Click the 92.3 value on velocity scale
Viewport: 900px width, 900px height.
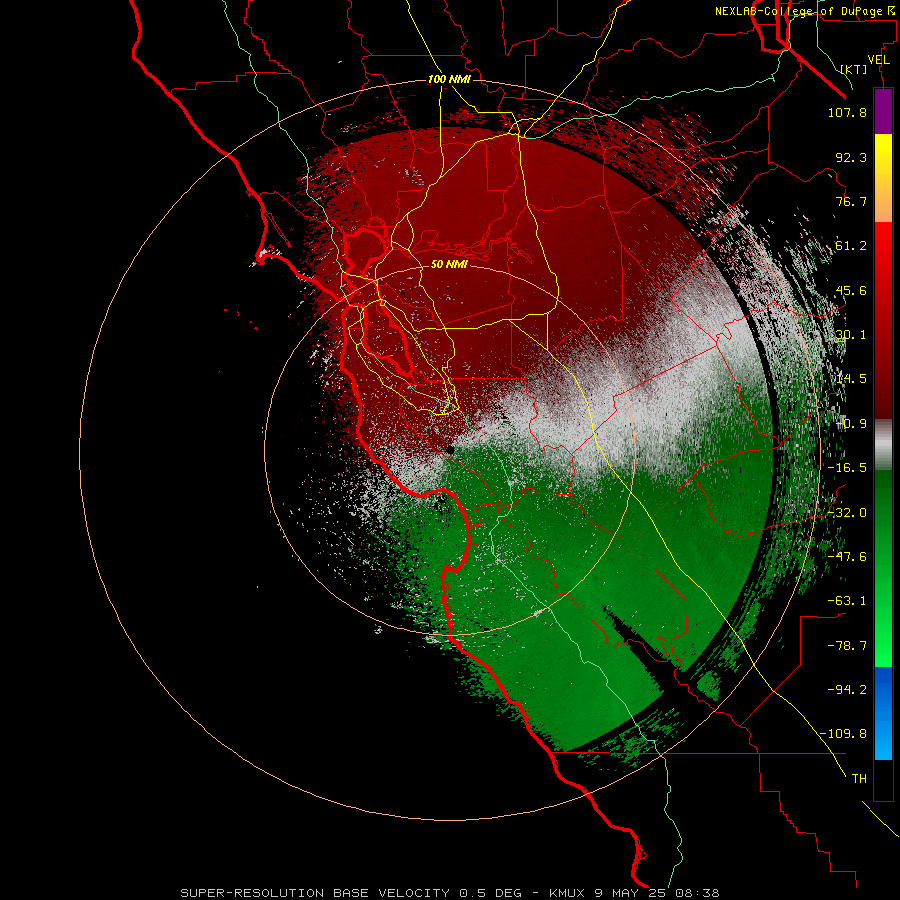(851, 157)
